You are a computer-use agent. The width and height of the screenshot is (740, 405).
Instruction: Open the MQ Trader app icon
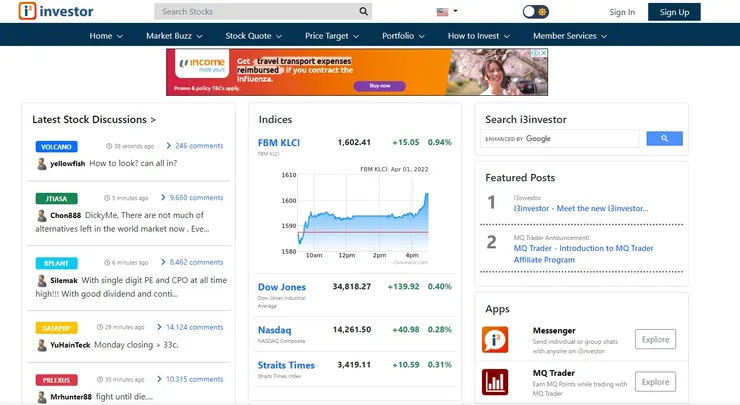pyautogui.click(x=495, y=382)
